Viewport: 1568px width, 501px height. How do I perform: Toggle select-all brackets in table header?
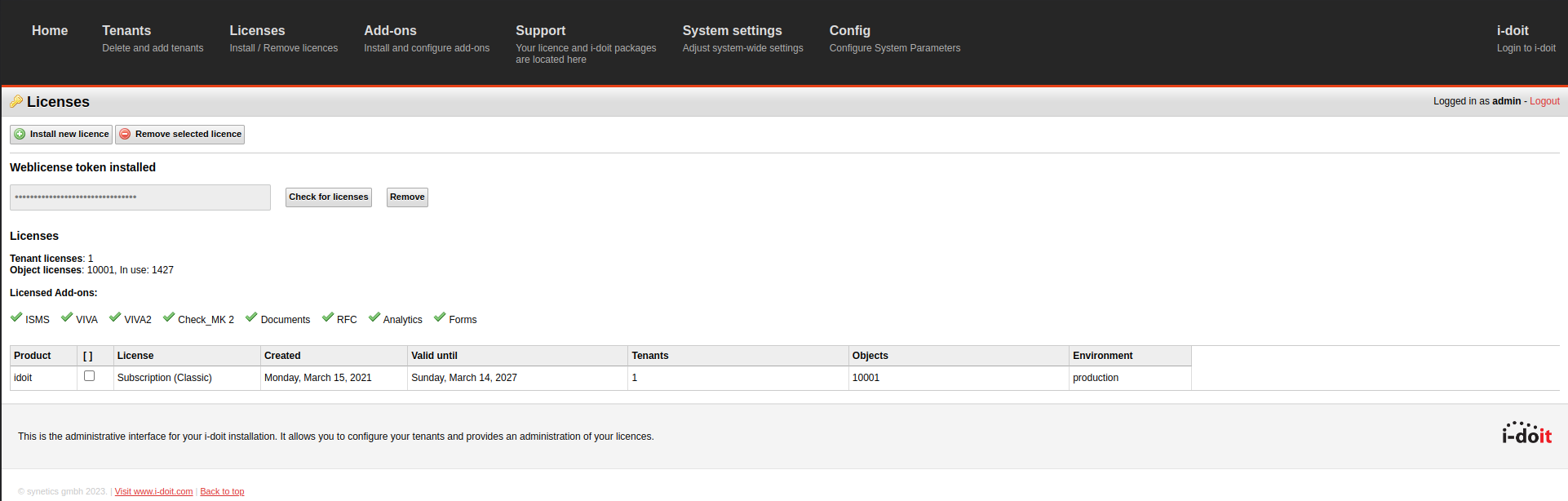coord(88,356)
